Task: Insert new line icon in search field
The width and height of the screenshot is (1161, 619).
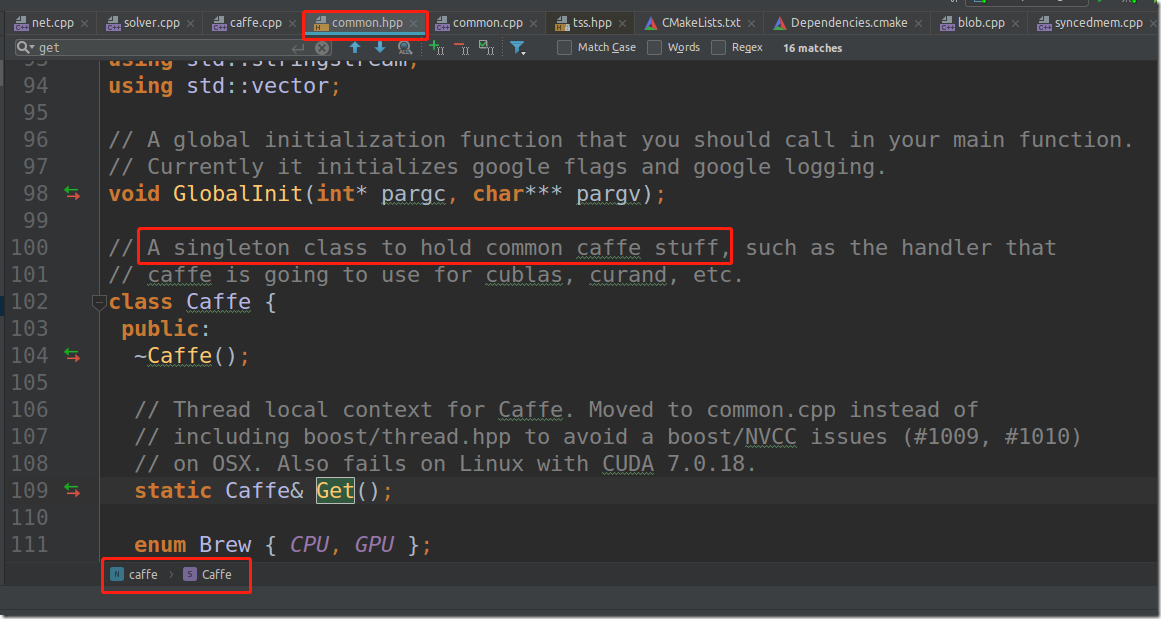Action: point(298,48)
